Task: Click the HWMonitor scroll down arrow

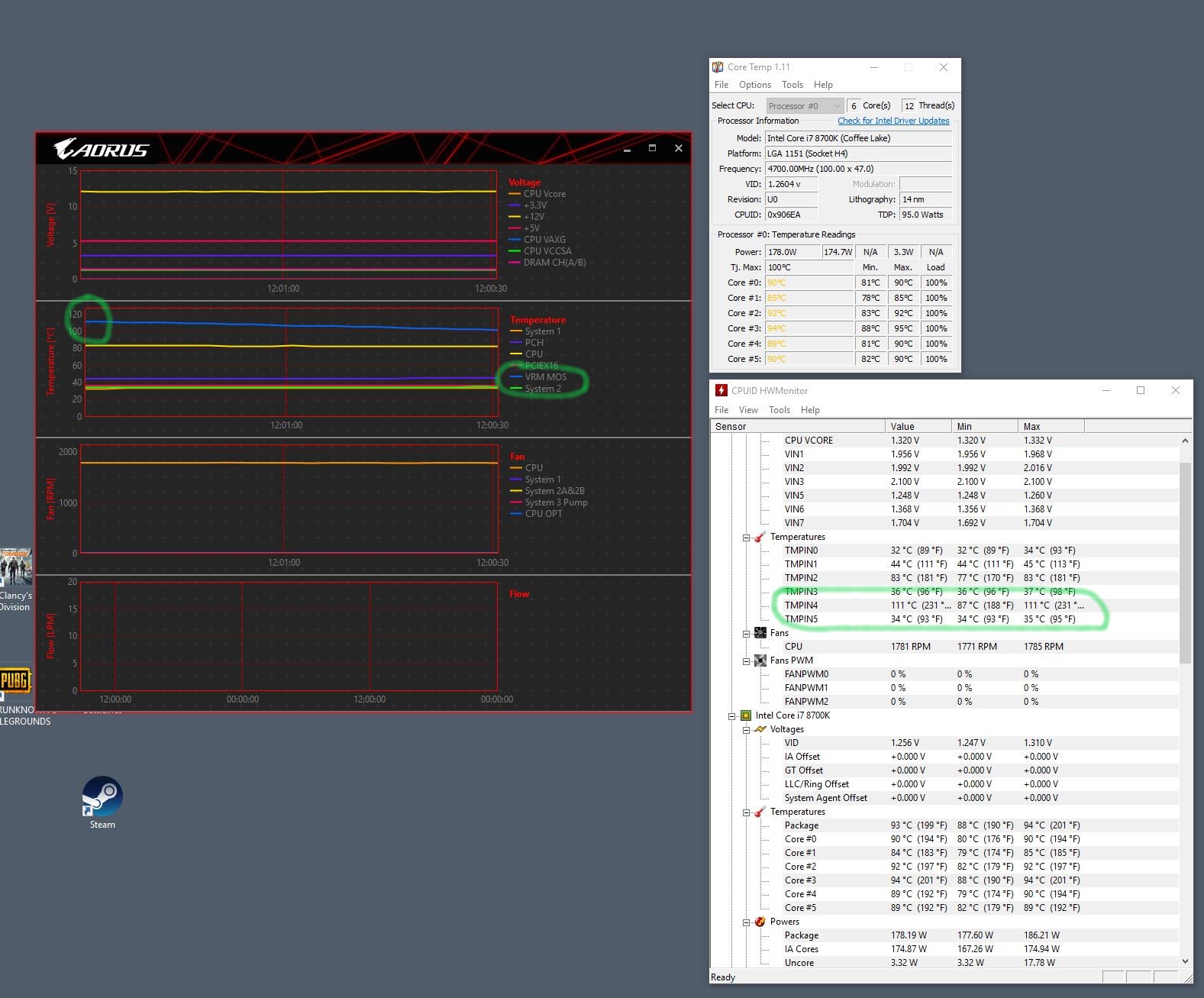Action: coord(1185,961)
